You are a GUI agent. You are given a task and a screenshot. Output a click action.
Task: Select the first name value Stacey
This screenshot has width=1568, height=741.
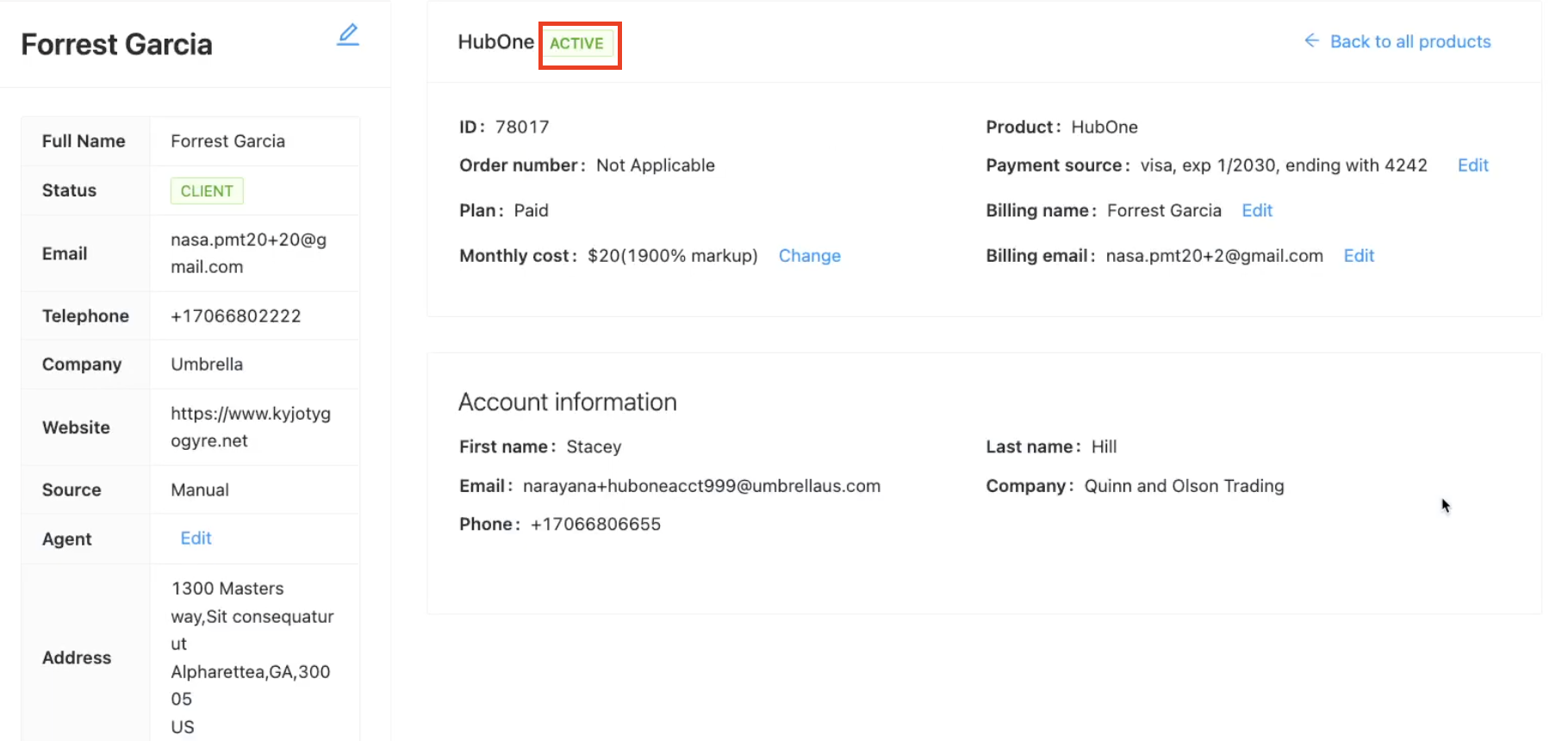click(x=594, y=447)
